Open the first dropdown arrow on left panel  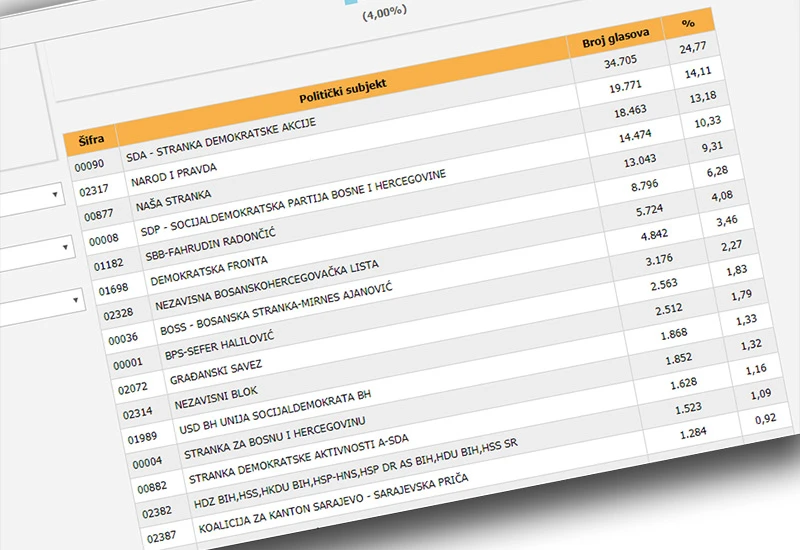tap(55, 194)
